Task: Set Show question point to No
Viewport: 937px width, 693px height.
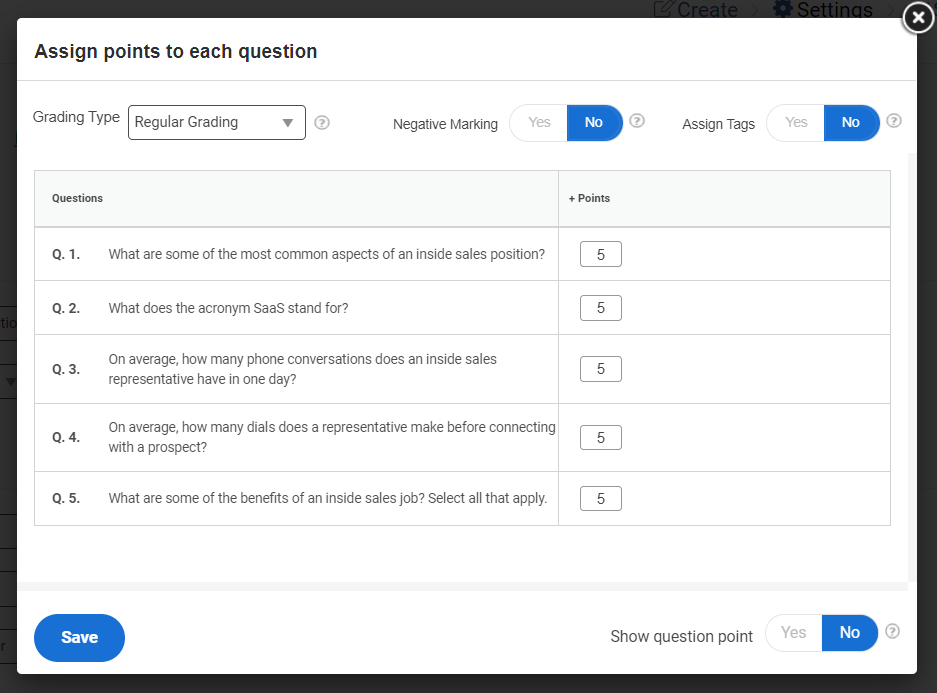Action: pyautogui.click(x=849, y=632)
